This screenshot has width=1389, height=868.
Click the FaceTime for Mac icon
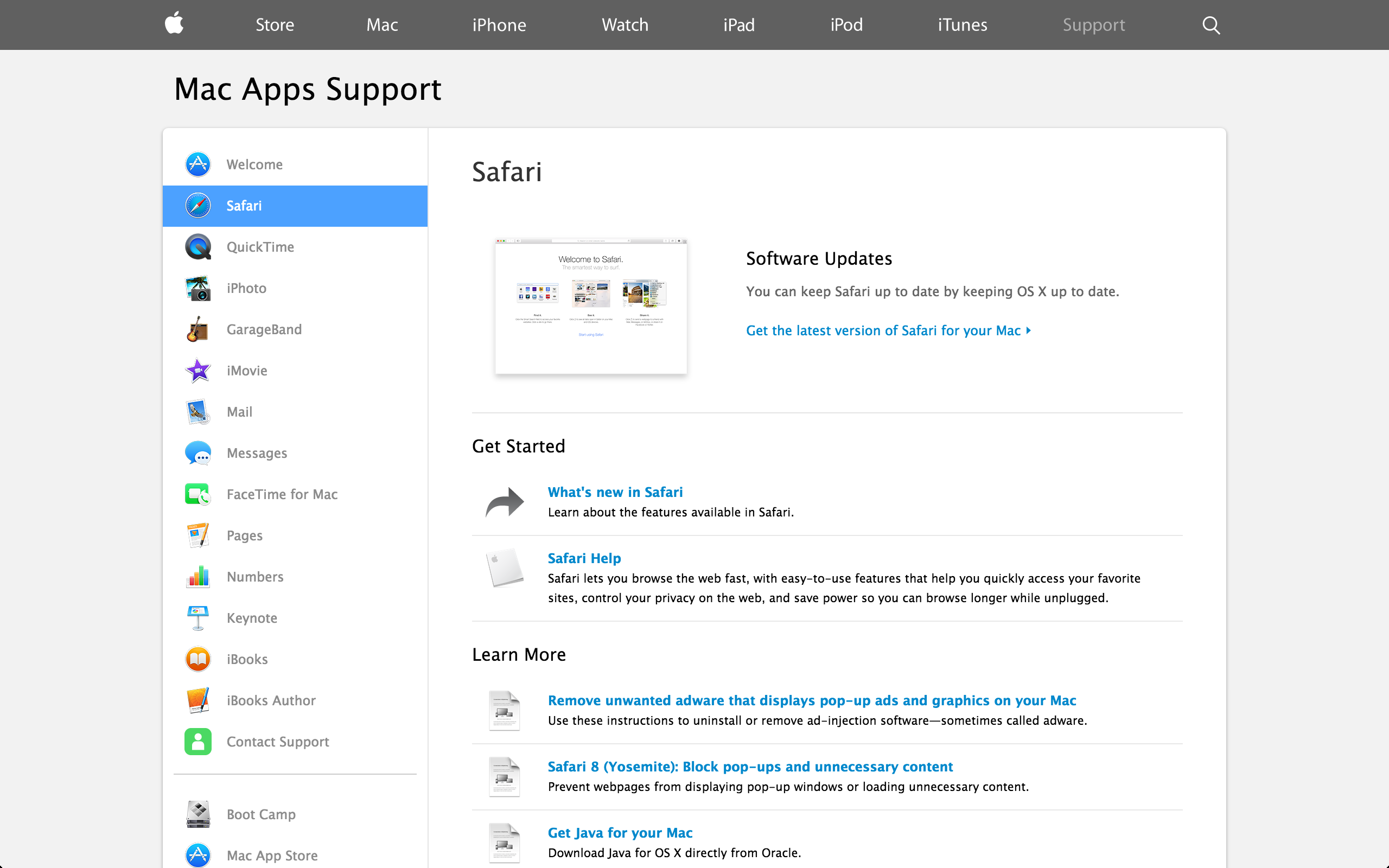pos(198,494)
